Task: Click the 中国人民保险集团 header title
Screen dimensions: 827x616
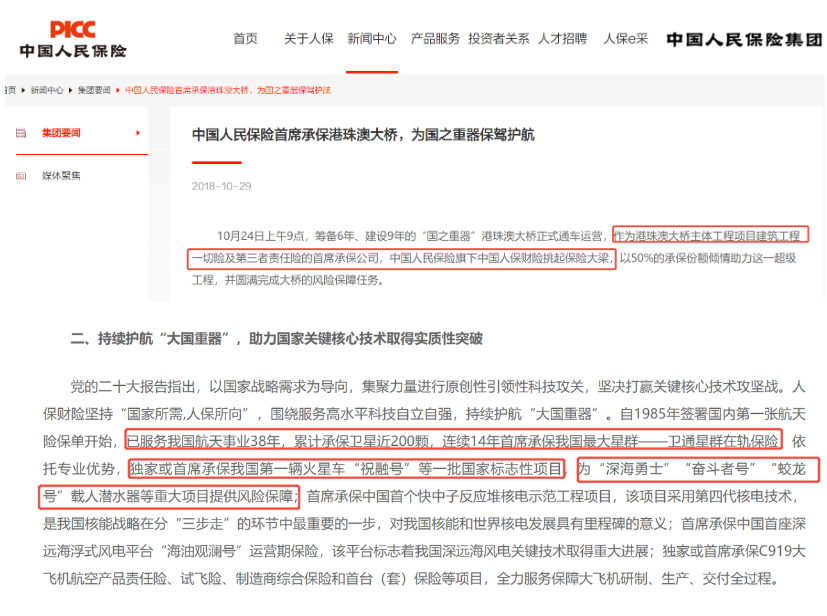Action: click(x=744, y=40)
